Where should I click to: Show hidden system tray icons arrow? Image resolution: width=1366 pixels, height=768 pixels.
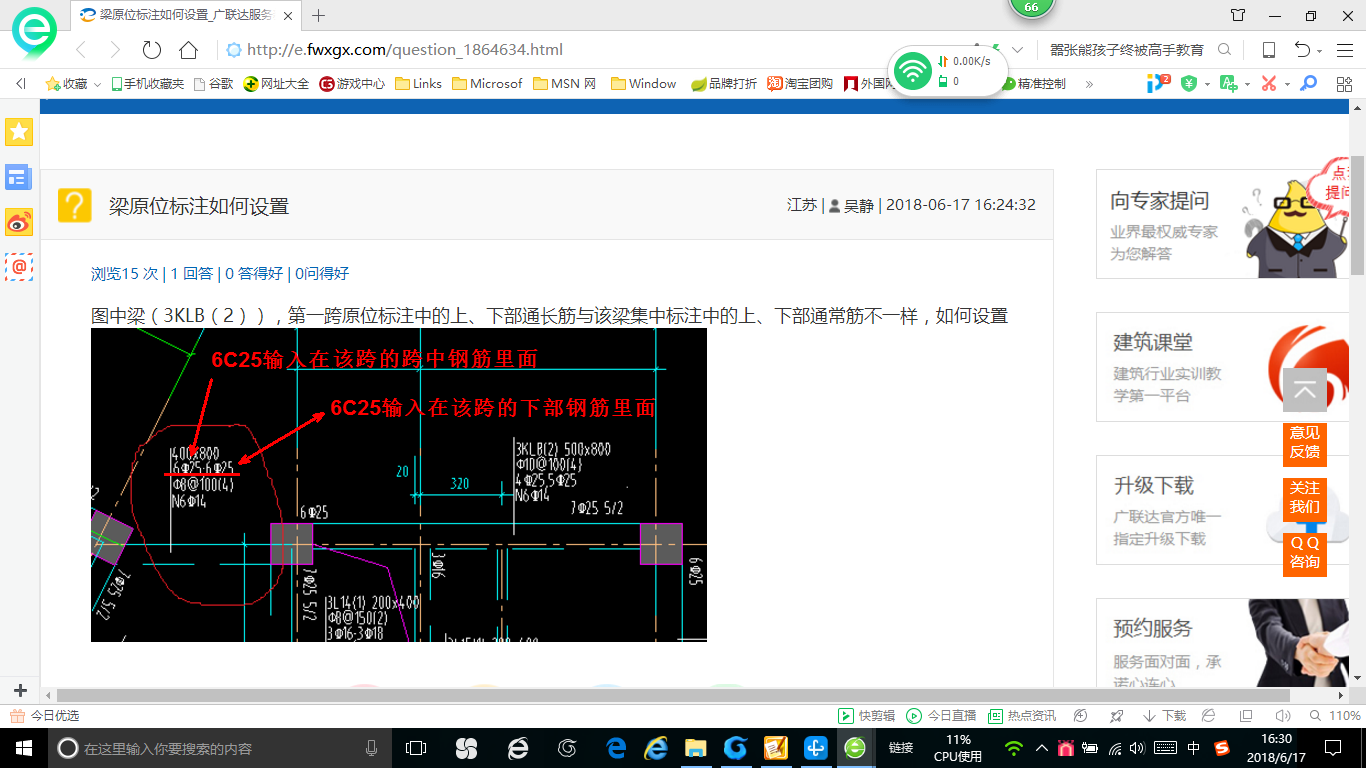[1041, 748]
